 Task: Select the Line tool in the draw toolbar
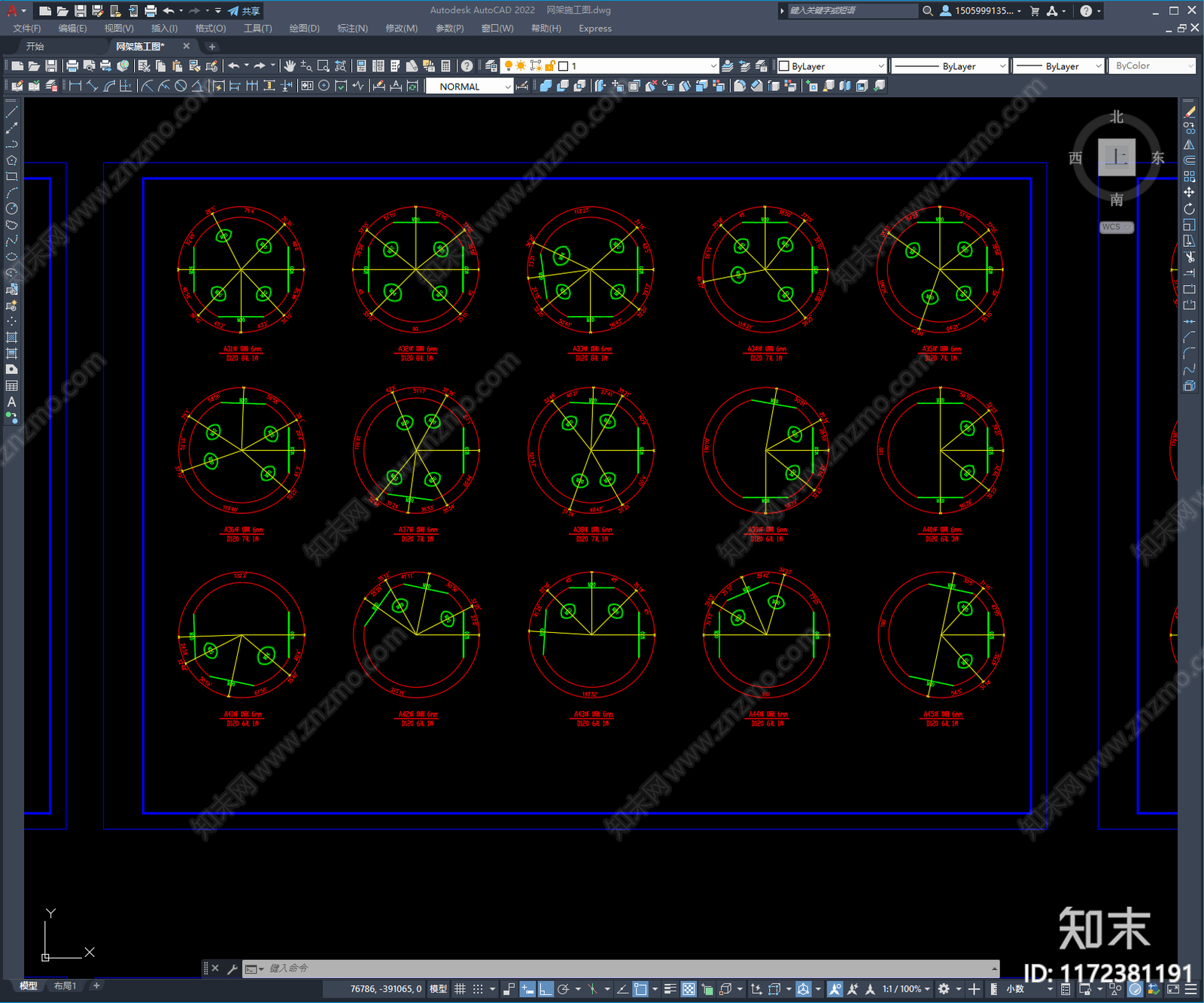click(11, 111)
